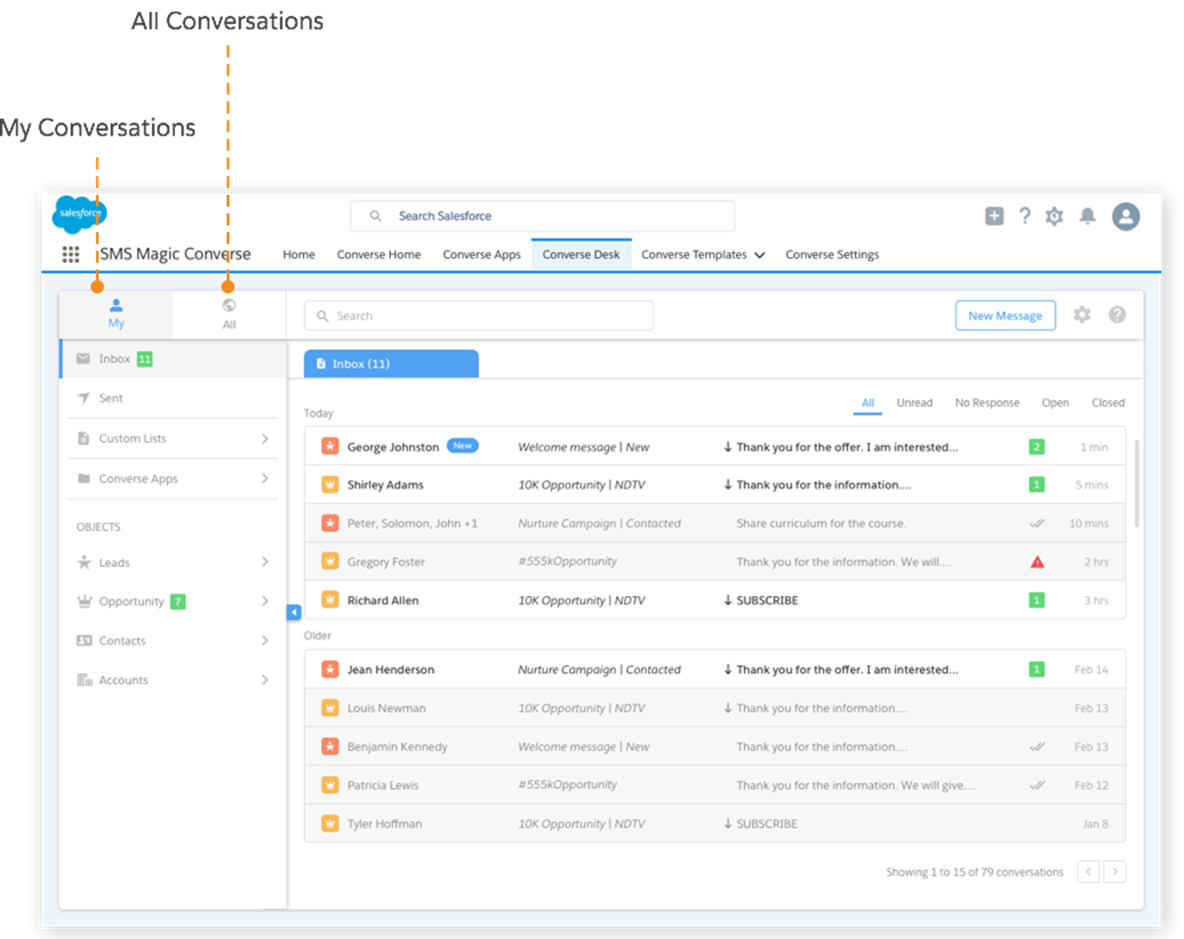
Task: Open Salesforce help question mark
Action: (1025, 216)
